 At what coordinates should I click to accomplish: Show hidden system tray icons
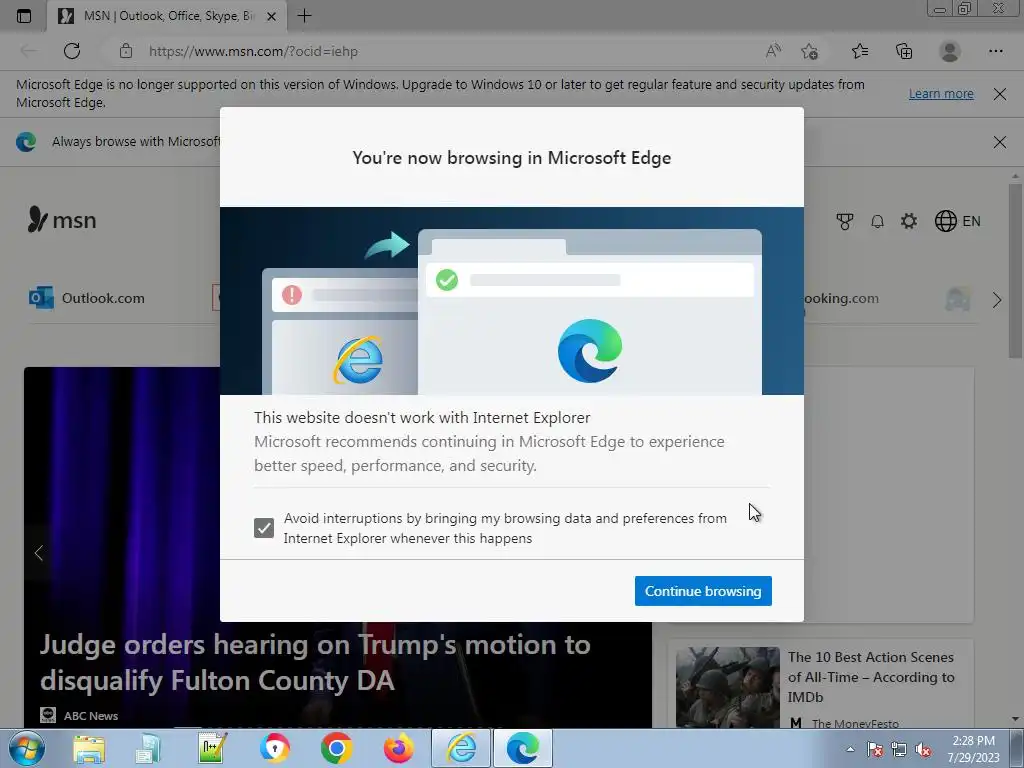point(850,749)
